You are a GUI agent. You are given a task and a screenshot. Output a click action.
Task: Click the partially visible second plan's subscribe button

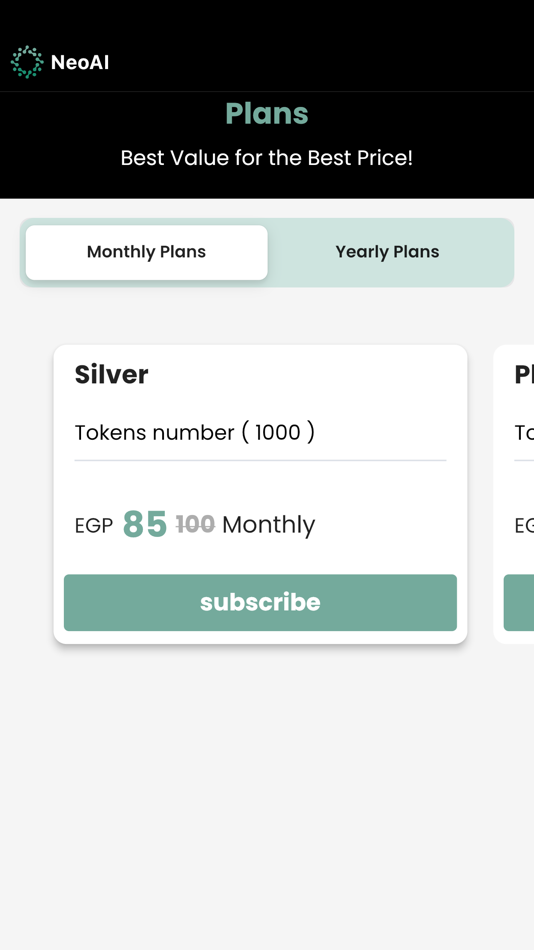tap(519, 602)
